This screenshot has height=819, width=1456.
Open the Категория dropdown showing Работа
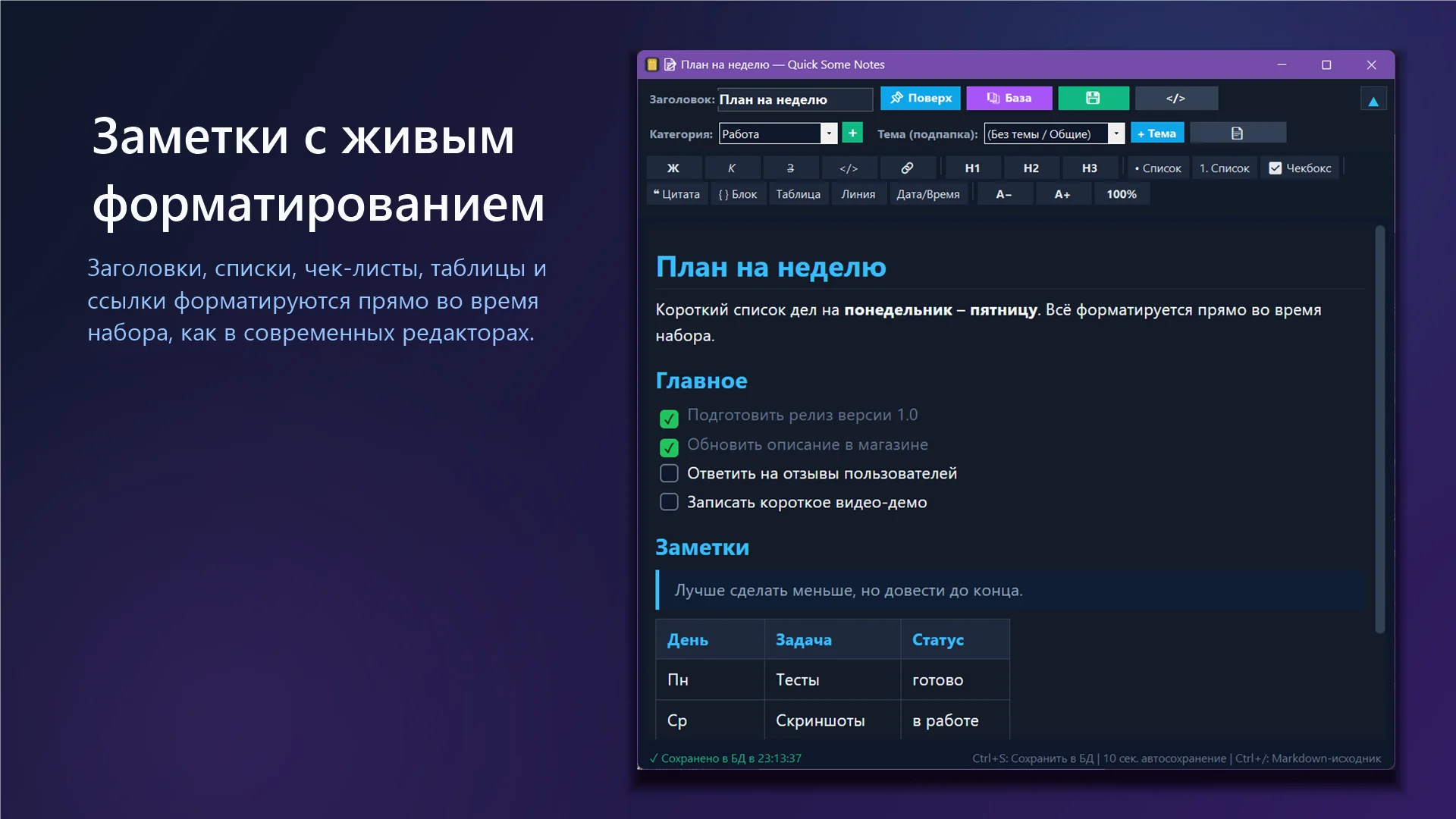(778, 133)
